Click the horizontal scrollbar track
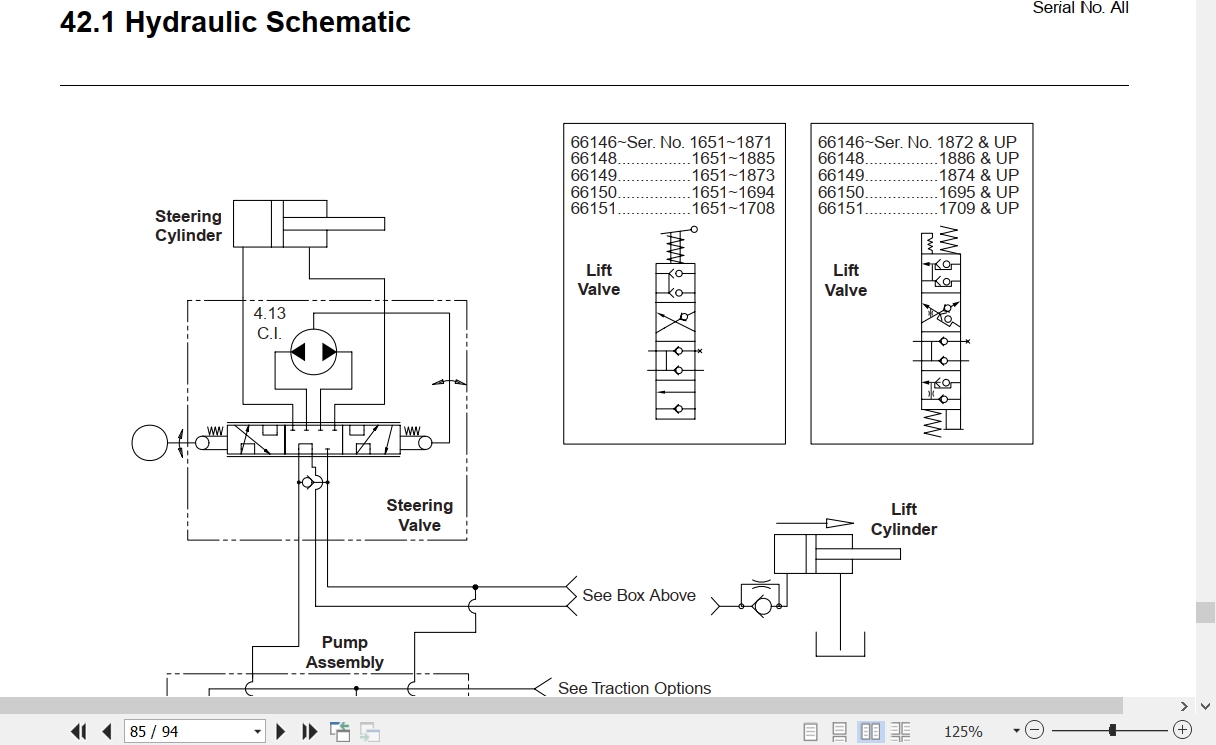This screenshot has width=1216, height=745. [560, 705]
